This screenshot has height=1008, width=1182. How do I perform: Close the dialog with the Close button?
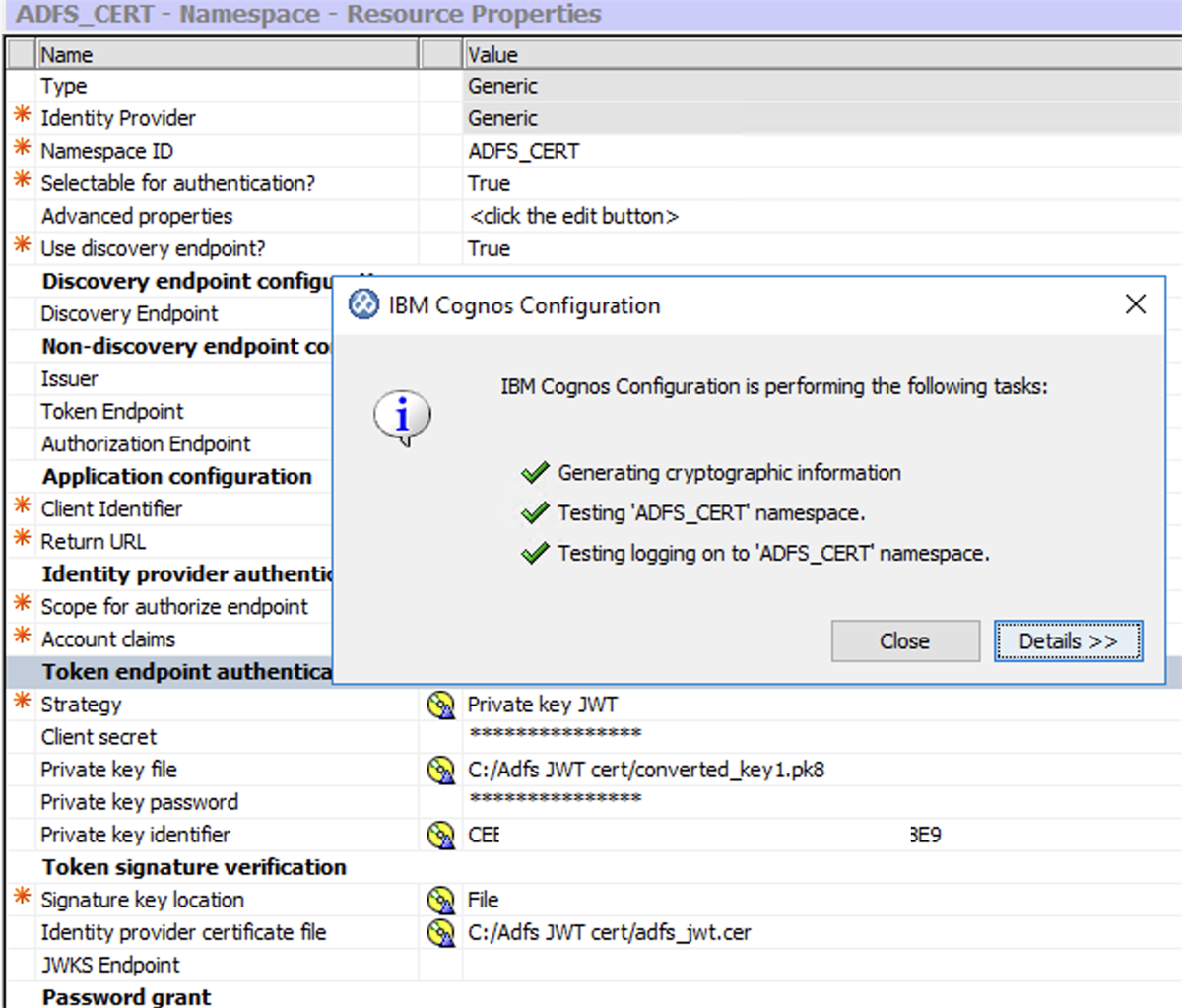pos(905,641)
